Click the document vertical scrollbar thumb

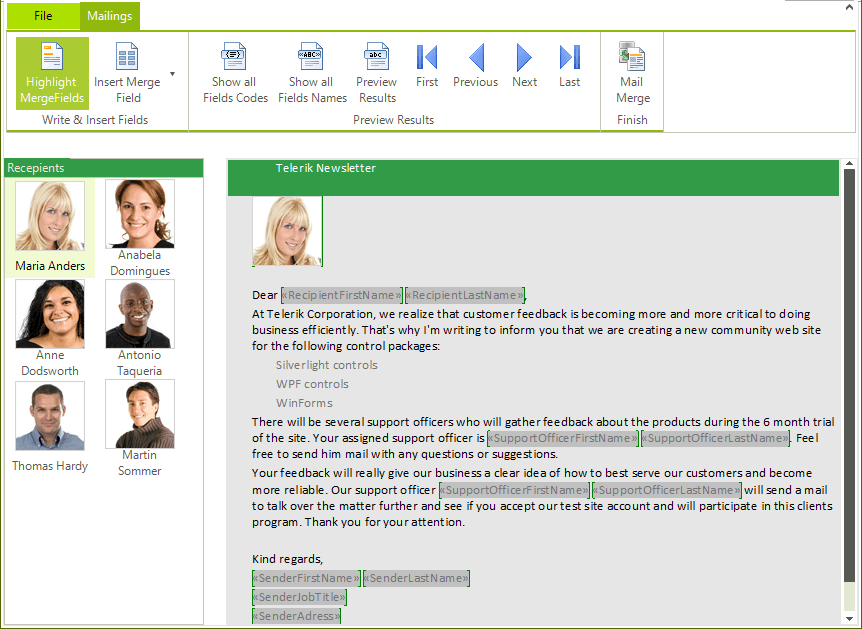[x=849, y=375]
